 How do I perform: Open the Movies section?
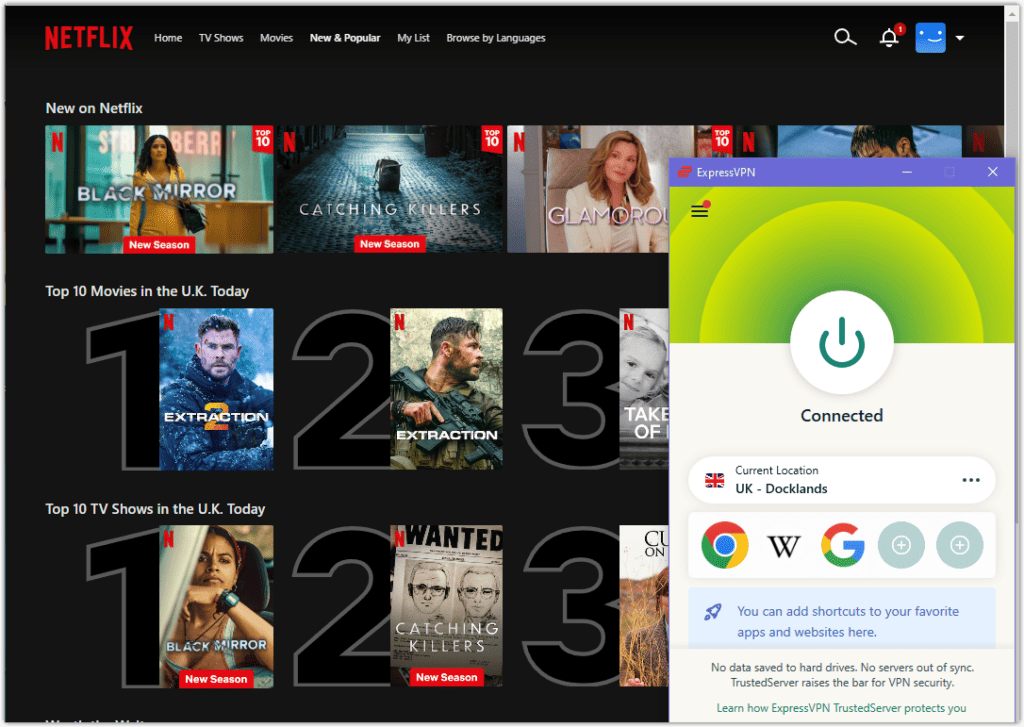pos(276,38)
